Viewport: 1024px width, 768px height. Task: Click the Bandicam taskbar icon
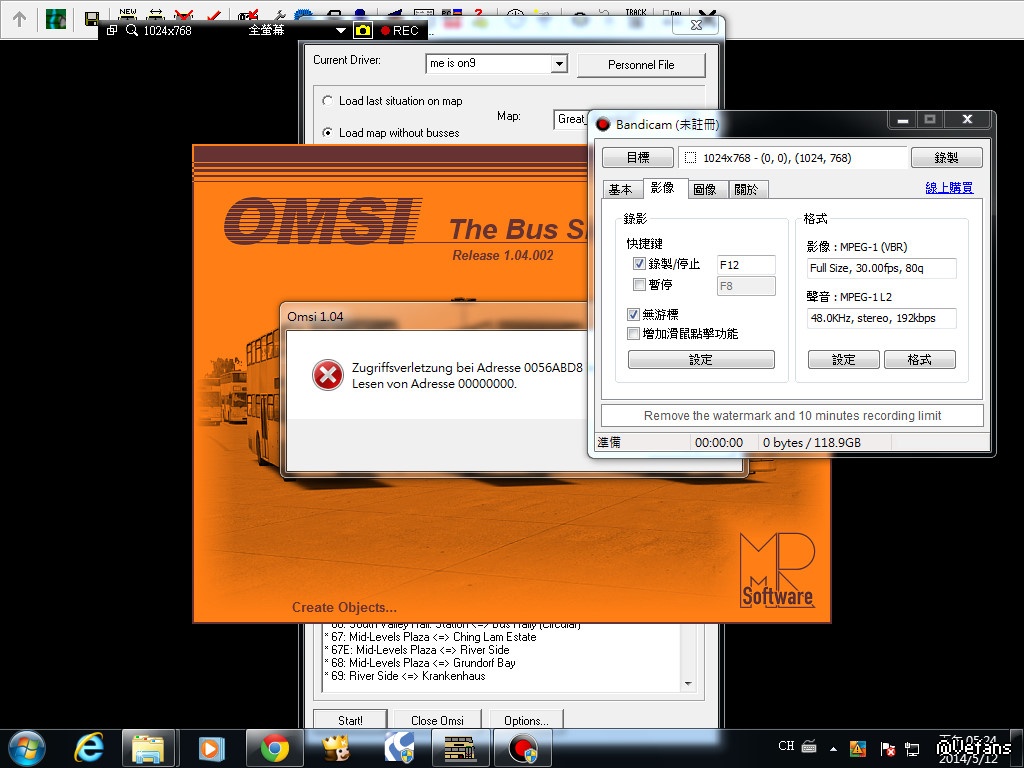click(522, 748)
